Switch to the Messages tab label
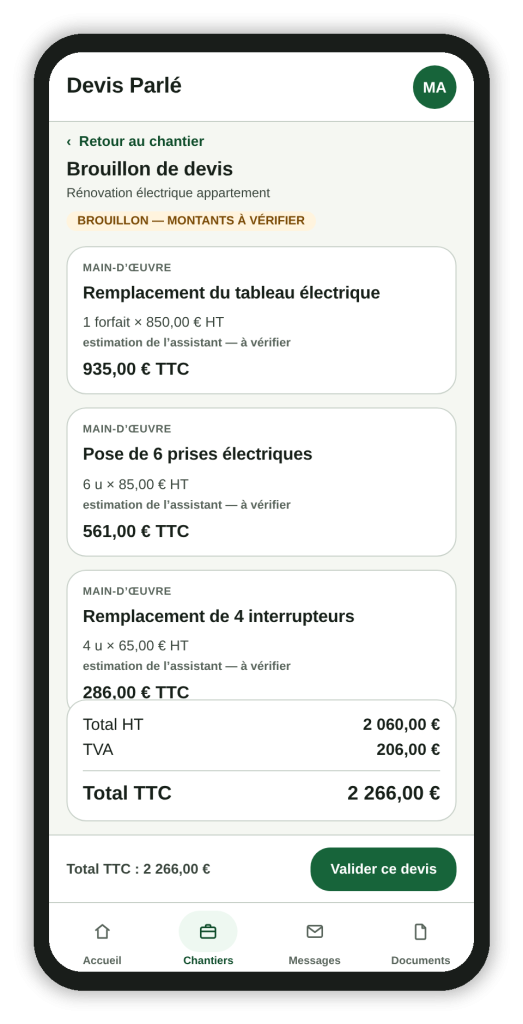Image resolution: width=523 pixels, height=1024 pixels. 315,960
